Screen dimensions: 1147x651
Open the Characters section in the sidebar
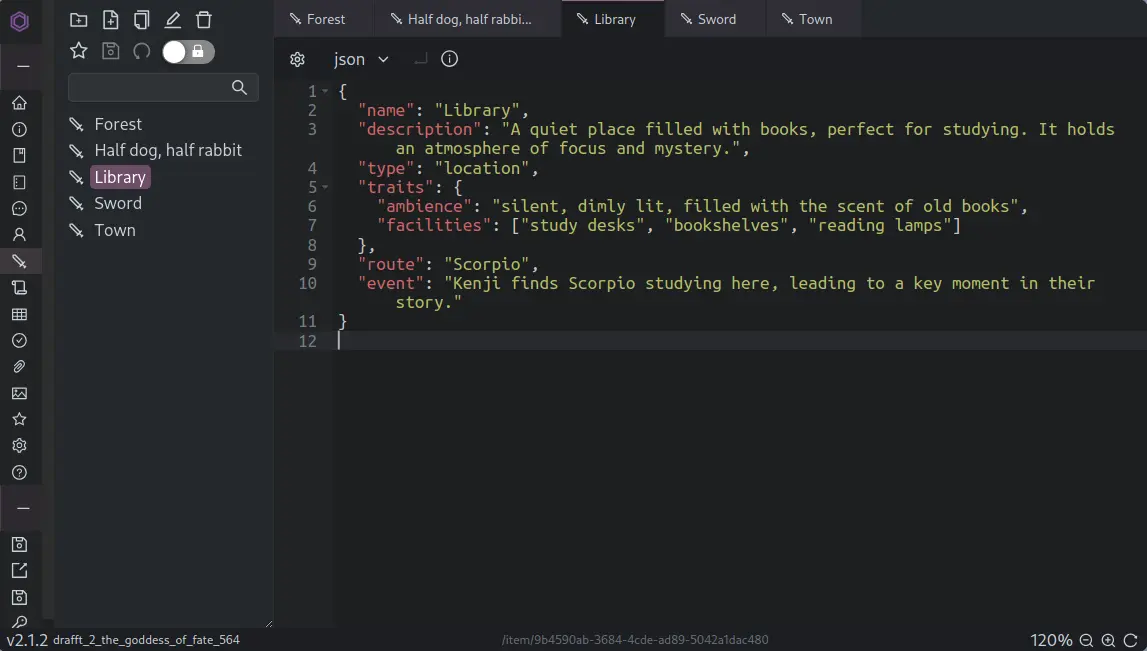click(20, 234)
